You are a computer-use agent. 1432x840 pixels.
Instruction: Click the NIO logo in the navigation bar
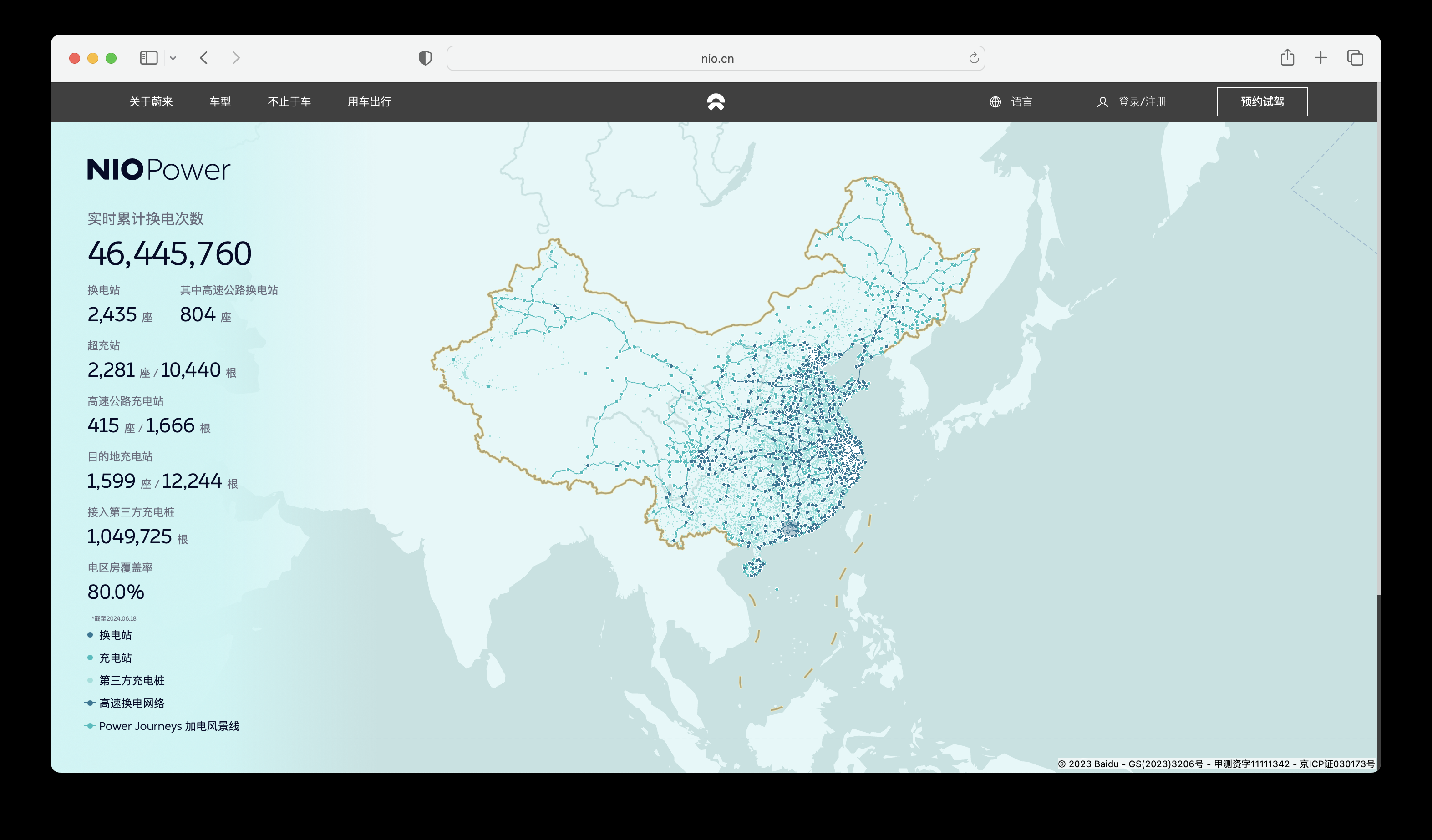(x=716, y=102)
